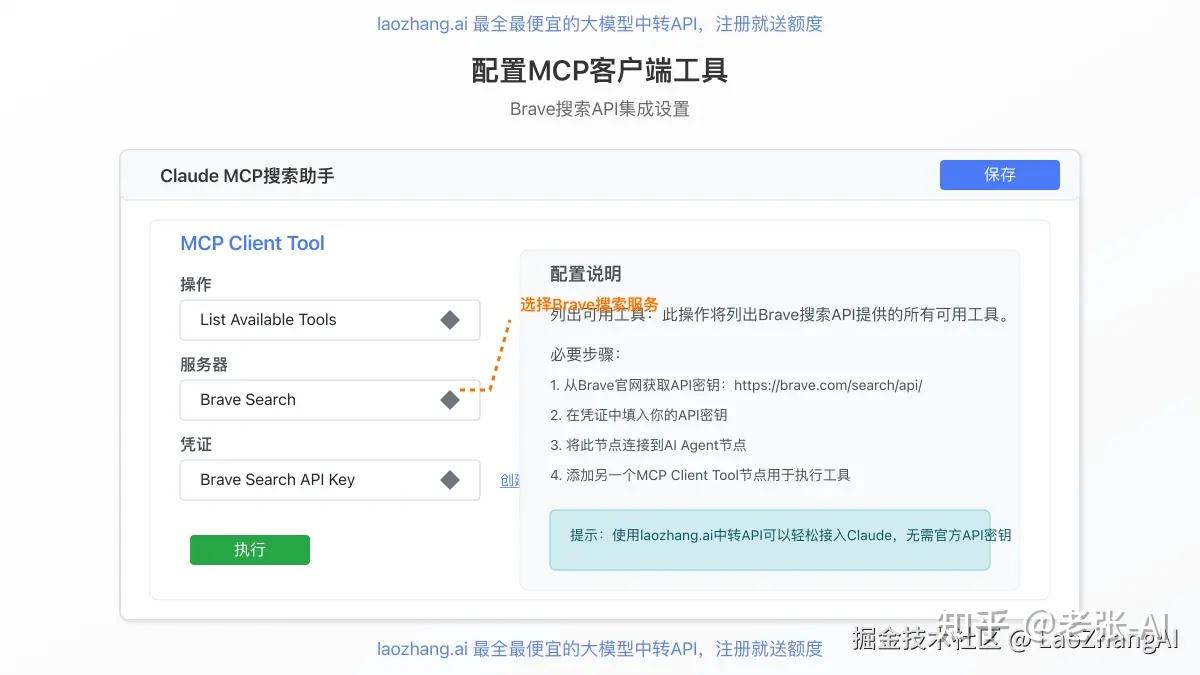Open the 服务器 Brave Search dropdown
1200x675 pixels.
(x=330, y=400)
